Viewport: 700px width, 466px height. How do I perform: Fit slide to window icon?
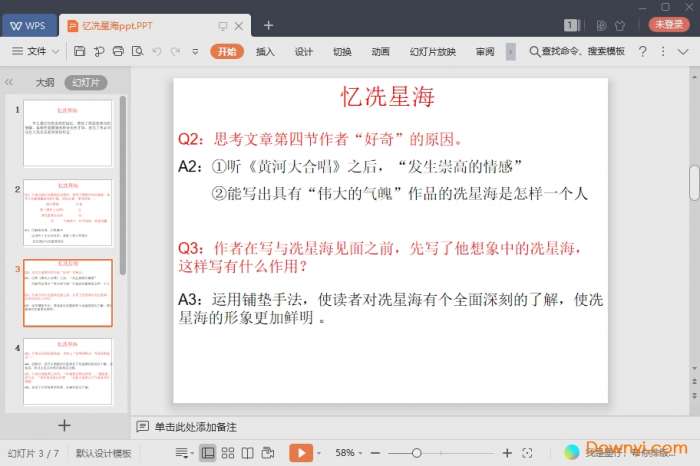pyautogui.click(x=527, y=453)
